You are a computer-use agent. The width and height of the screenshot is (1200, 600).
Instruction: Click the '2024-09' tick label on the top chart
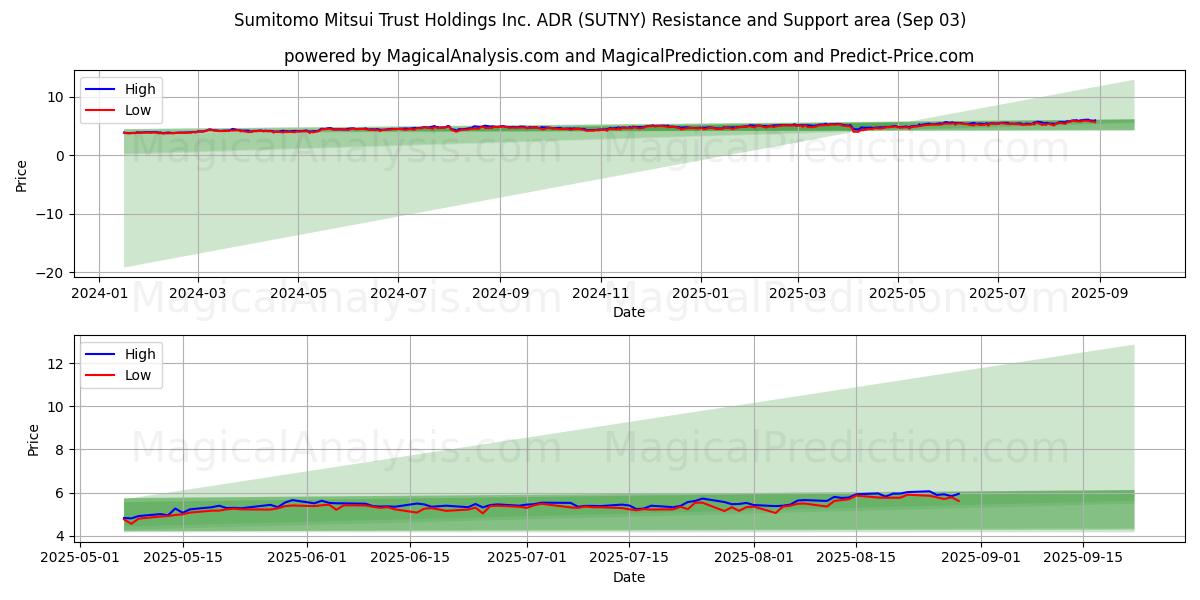click(x=500, y=294)
